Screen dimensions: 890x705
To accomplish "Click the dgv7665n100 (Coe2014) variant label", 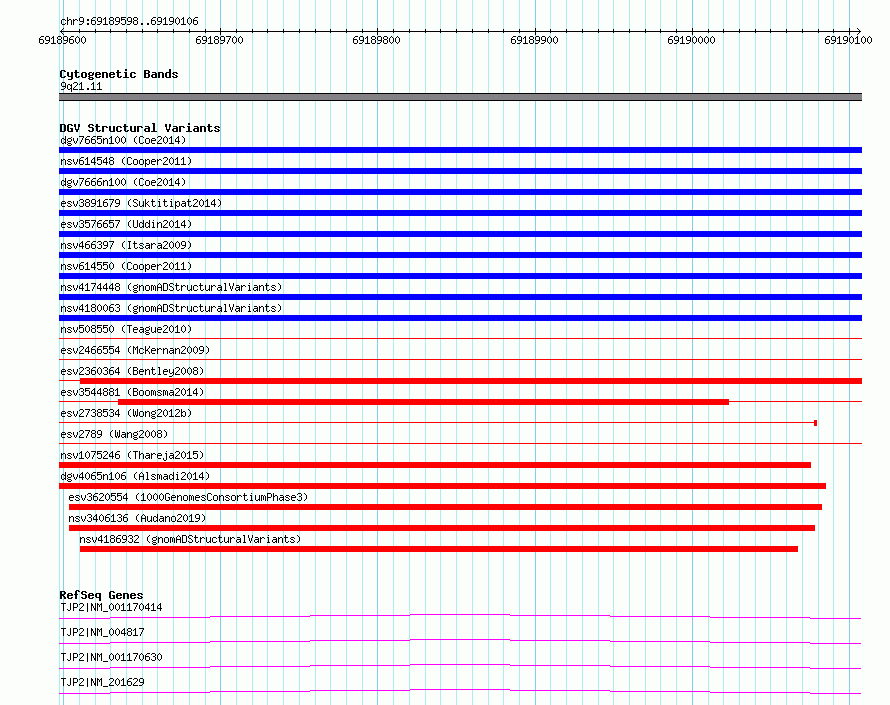I will (123, 140).
